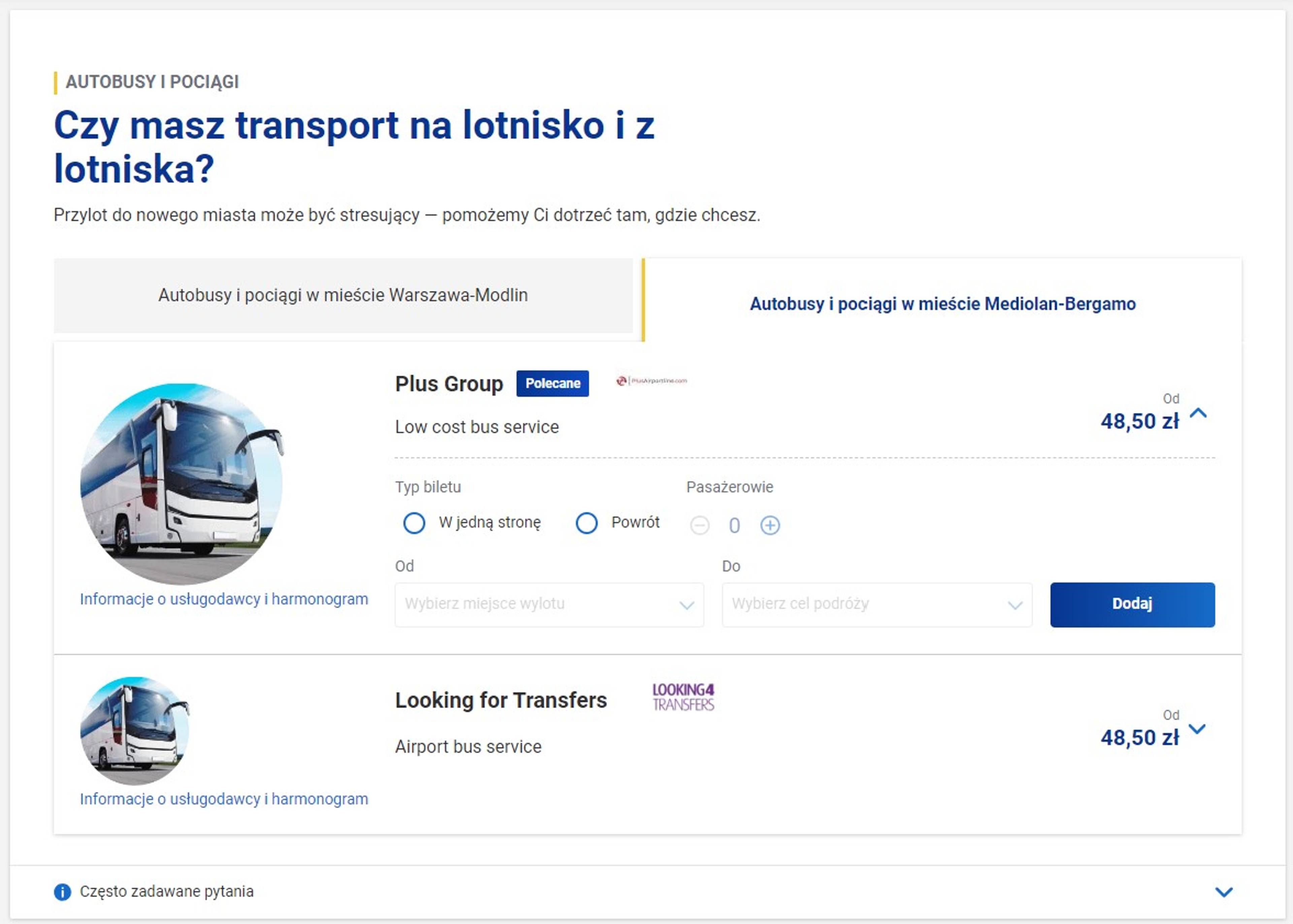Select the 'Powrót' return ticket option
This screenshot has height=924, width=1293.
[587, 522]
